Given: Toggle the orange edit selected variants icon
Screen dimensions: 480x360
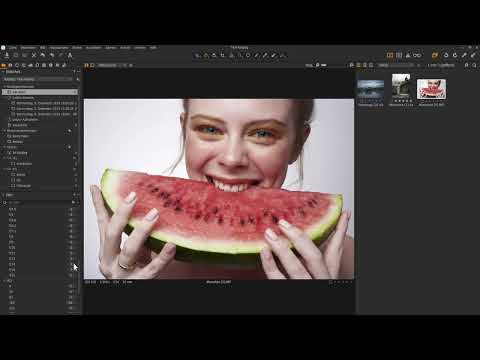Looking at the screenshot, I should tap(435, 55).
